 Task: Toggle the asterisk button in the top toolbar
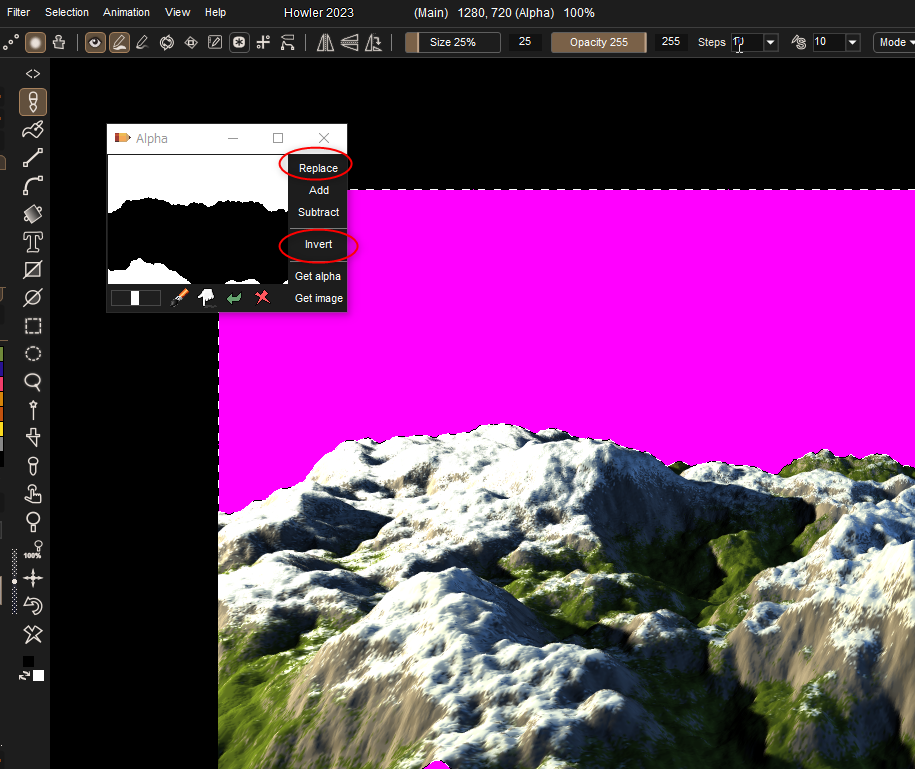[x=239, y=42]
